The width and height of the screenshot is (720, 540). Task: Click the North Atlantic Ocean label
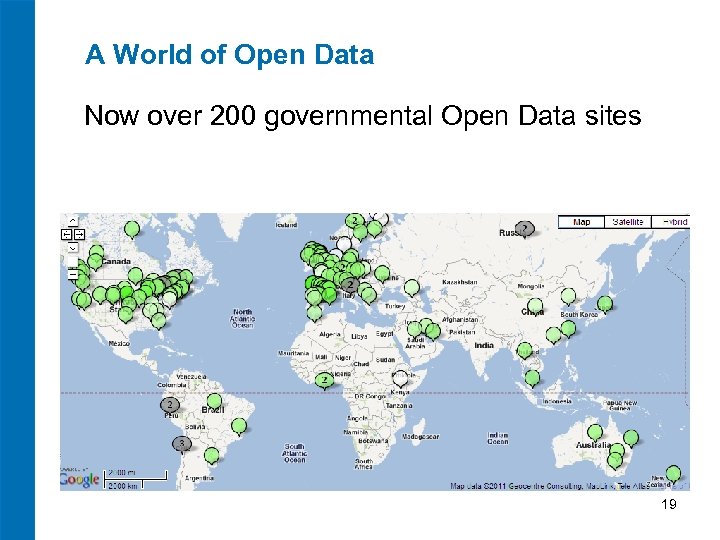pyautogui.click(x=242, y=318)
